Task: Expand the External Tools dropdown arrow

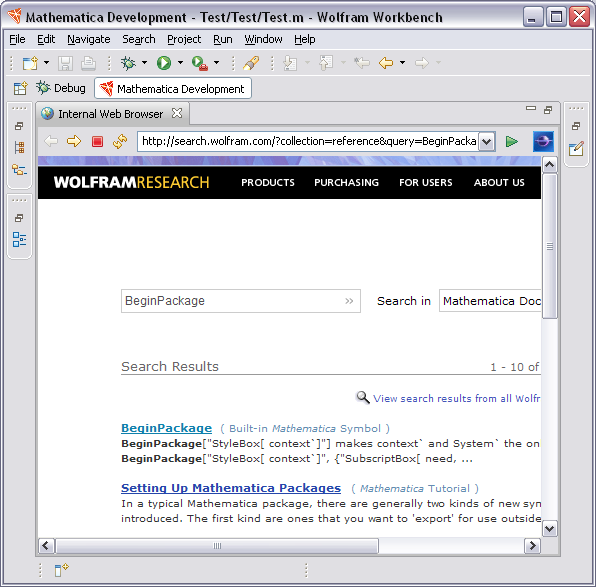Action: click(216, 63)
